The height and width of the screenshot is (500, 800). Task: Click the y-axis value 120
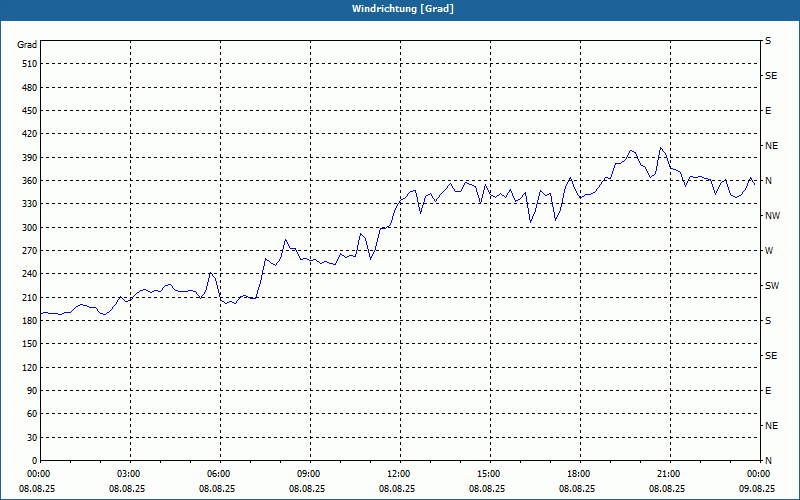30,367
